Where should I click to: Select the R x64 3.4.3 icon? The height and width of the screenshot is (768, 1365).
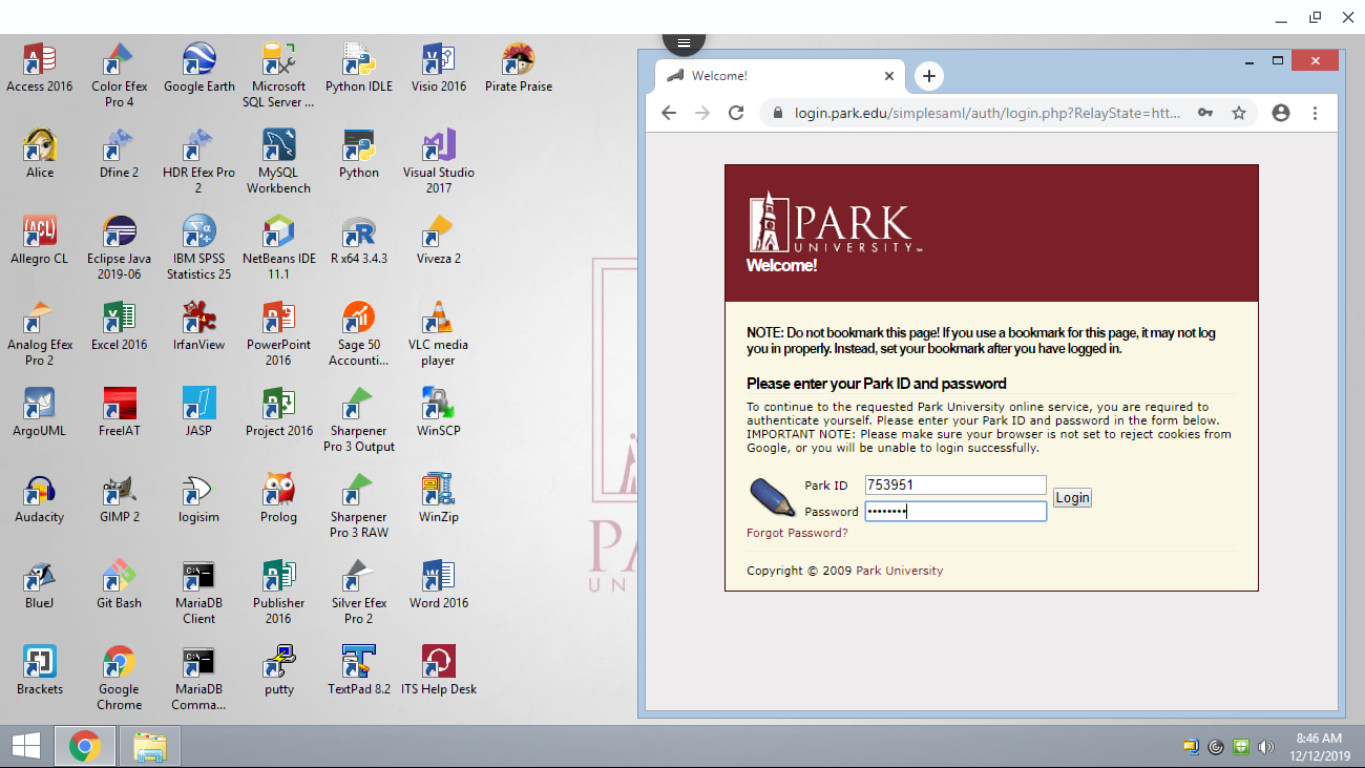pyautogui.click(x=359, y=240)
